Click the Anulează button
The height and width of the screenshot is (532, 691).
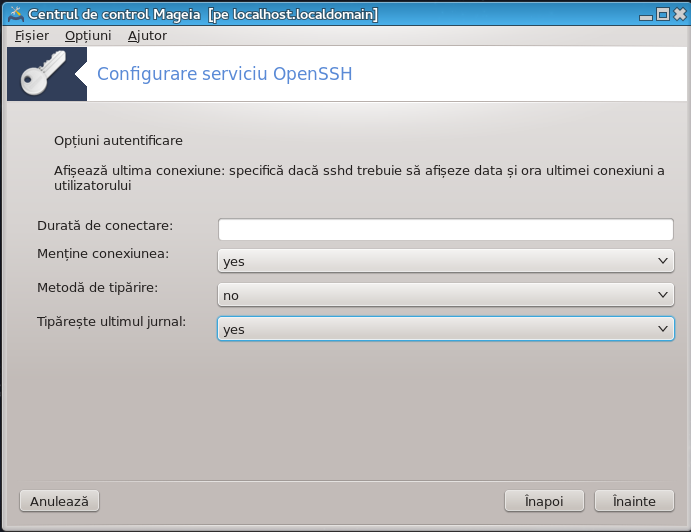pos(59,501)
